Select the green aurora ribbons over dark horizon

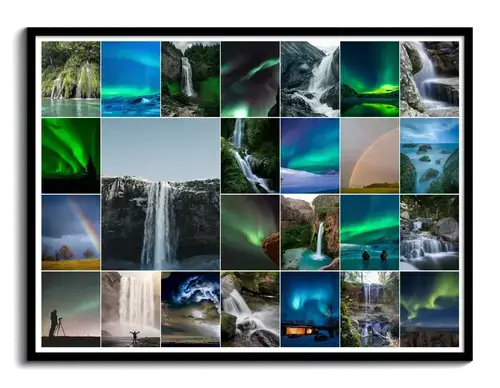[x=430, y=309]
